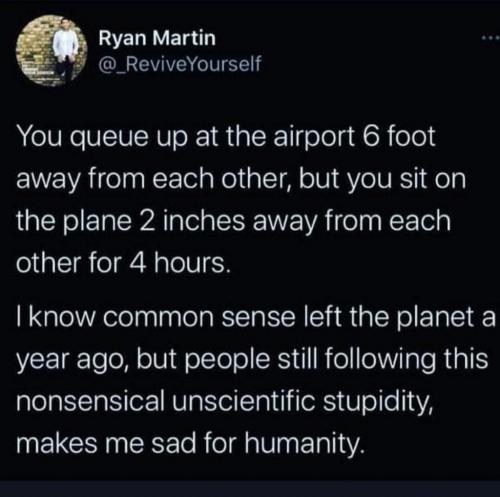Open Ryan Martin's profile picture
Screen dimensions: 500x497
point(51,51)
